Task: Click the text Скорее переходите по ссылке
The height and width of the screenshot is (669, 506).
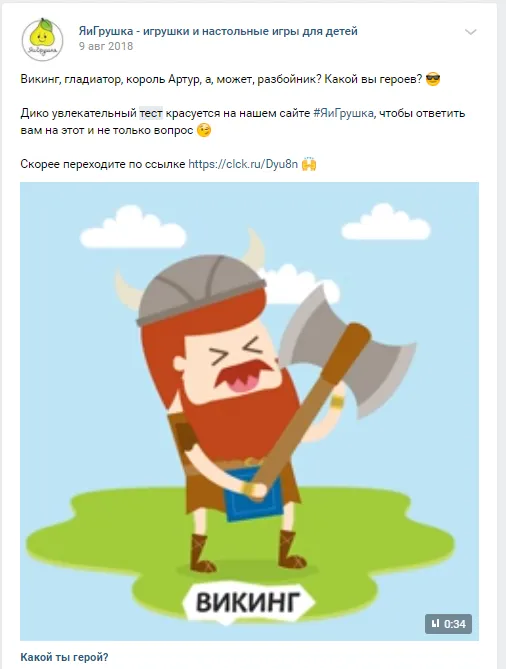Action: coord(103,164)
